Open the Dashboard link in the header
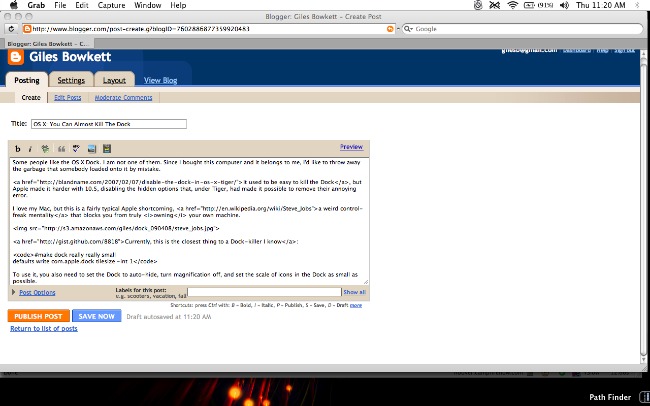 click(577, 50)
